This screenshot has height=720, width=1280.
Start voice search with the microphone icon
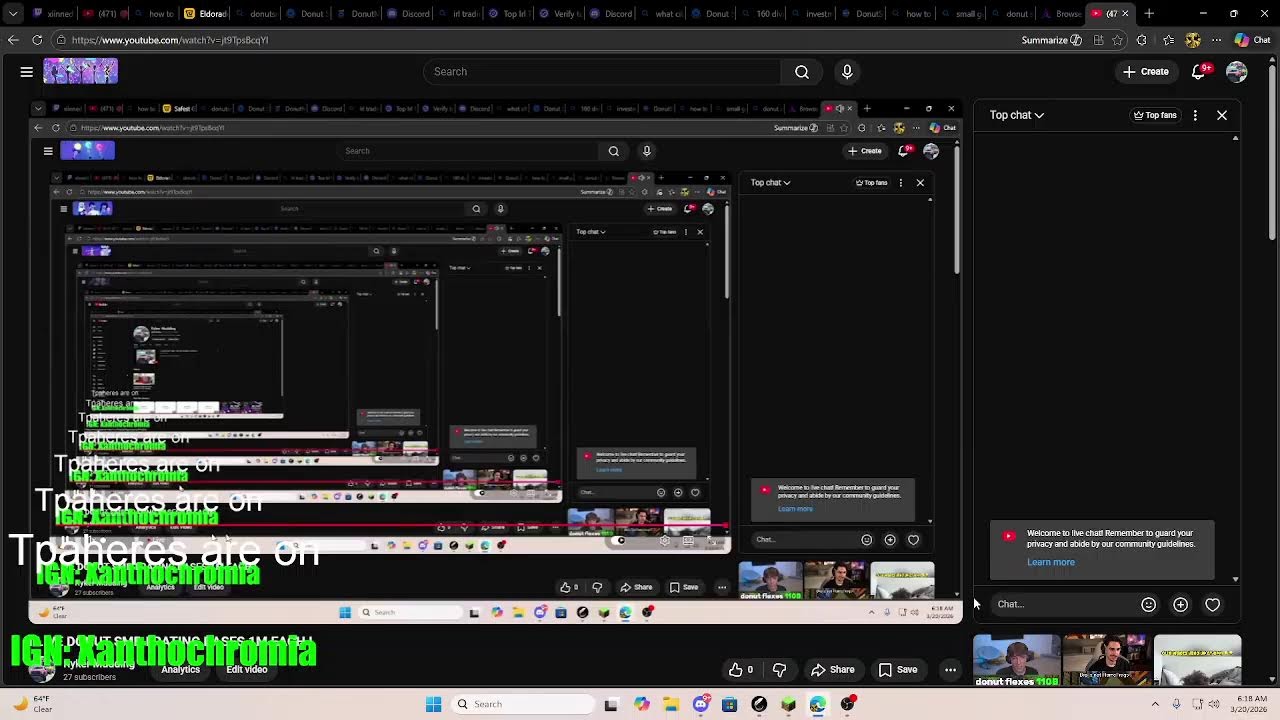tap(847, 72)
